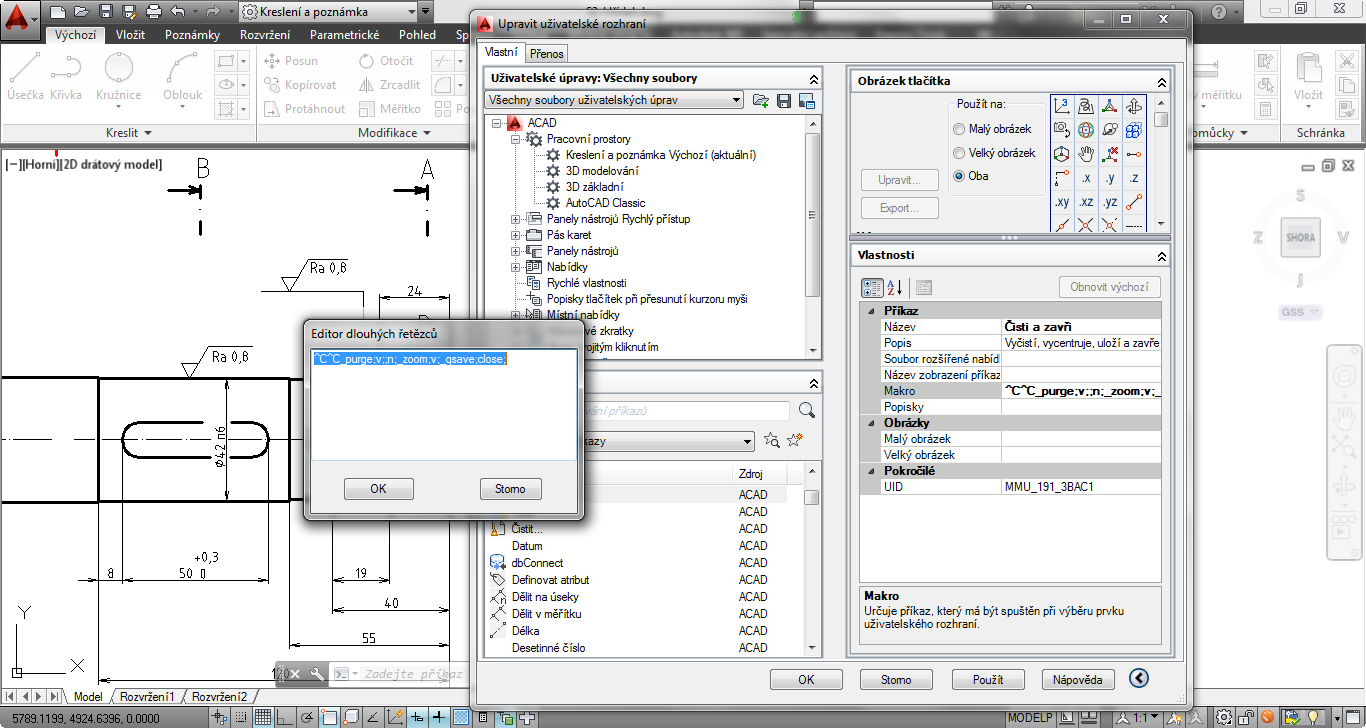Click the Open file icon in quick access toolbar
The image size is (1366, 728).
click(x=82, y=12)
